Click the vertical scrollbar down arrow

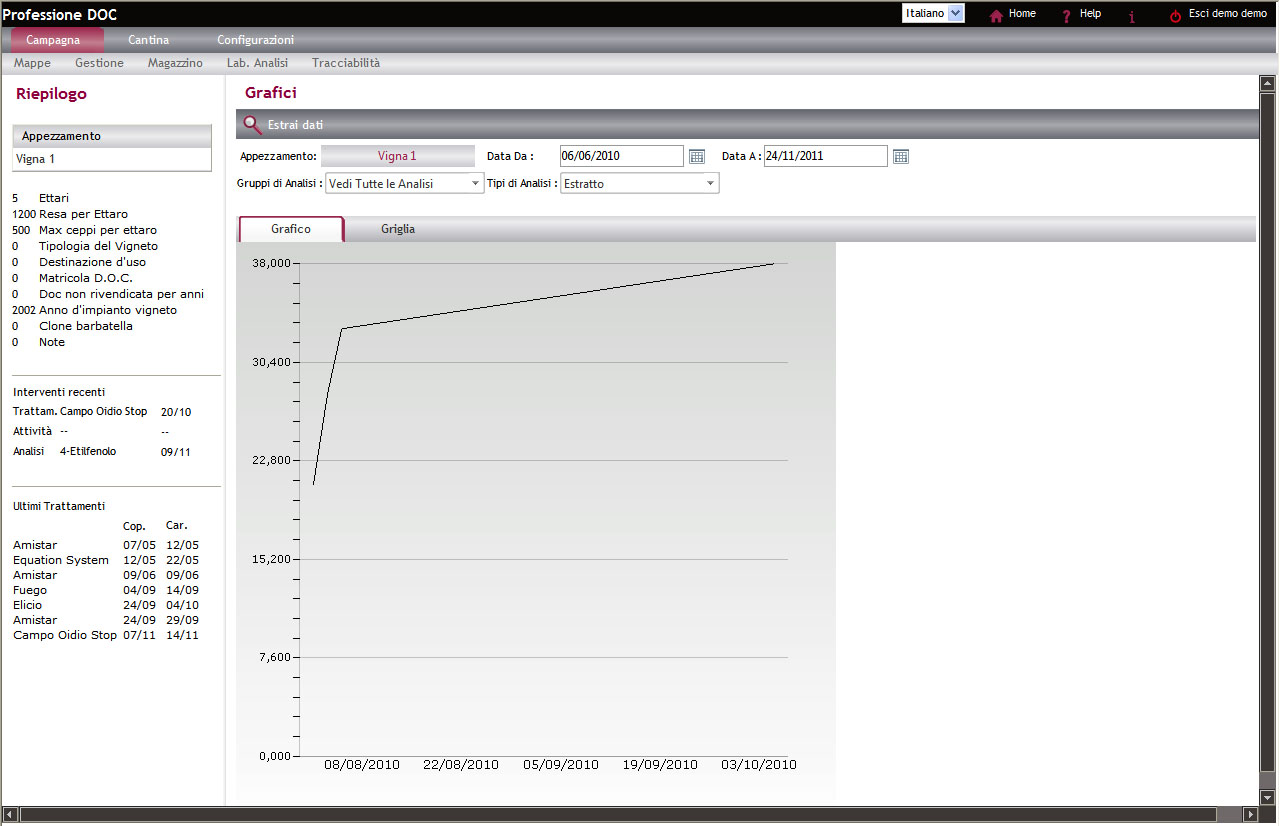(x=1267, y=797)
